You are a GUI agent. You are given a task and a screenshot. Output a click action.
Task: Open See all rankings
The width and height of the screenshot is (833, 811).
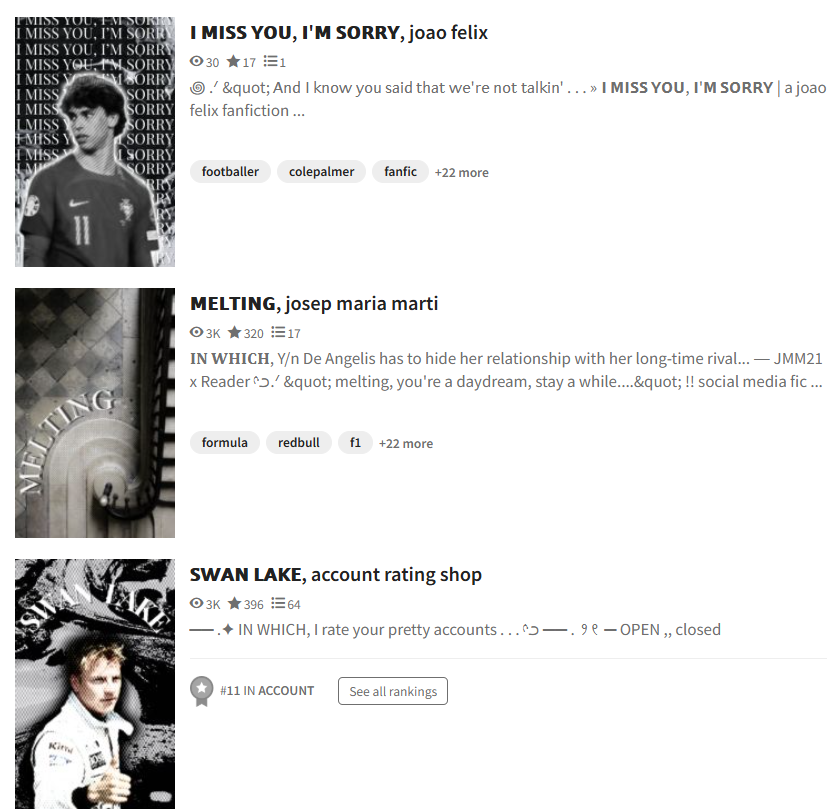pos(393,691)
